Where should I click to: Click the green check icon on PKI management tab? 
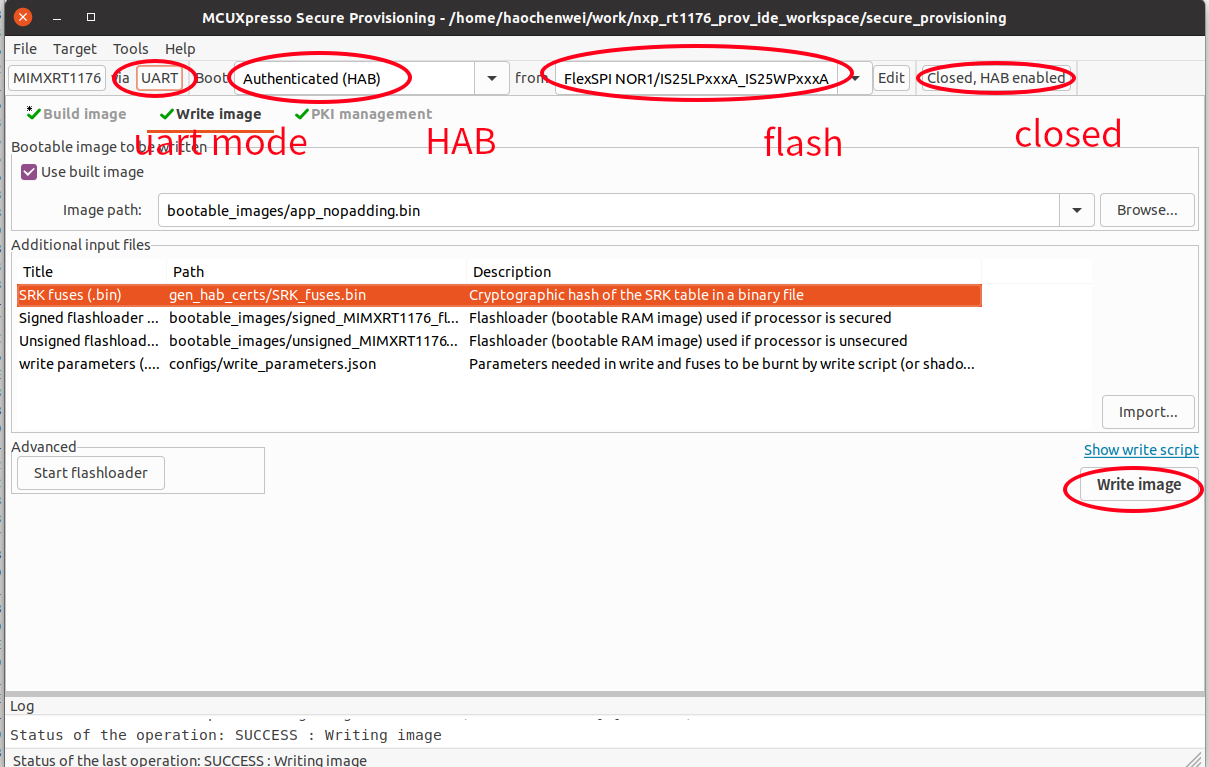tap(301, 114)
